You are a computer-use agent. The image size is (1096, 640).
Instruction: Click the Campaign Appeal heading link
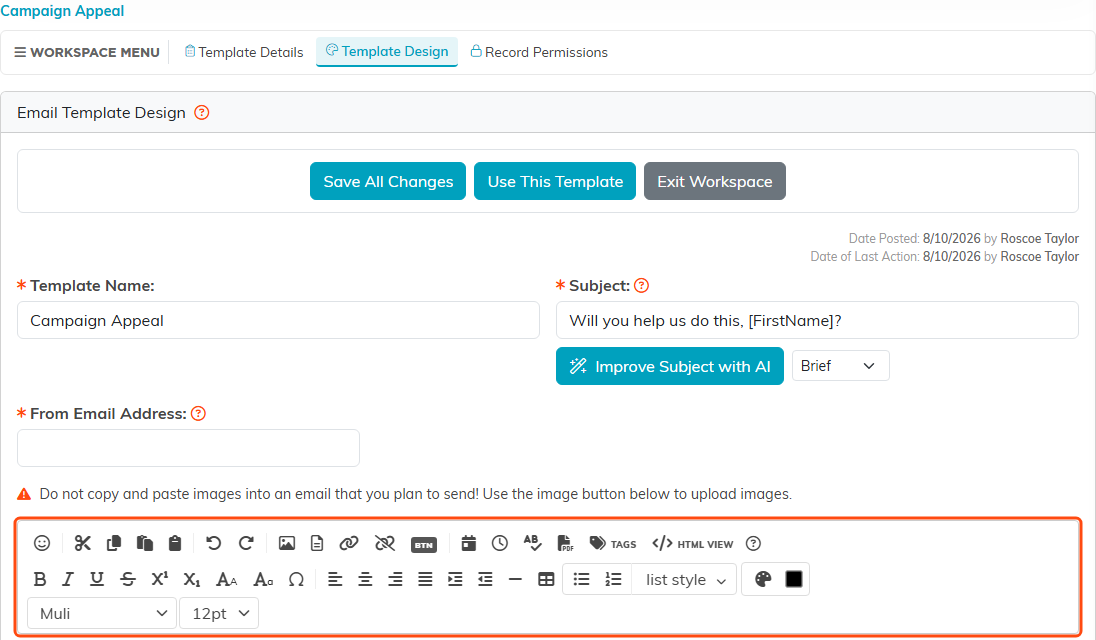(62, 10)
